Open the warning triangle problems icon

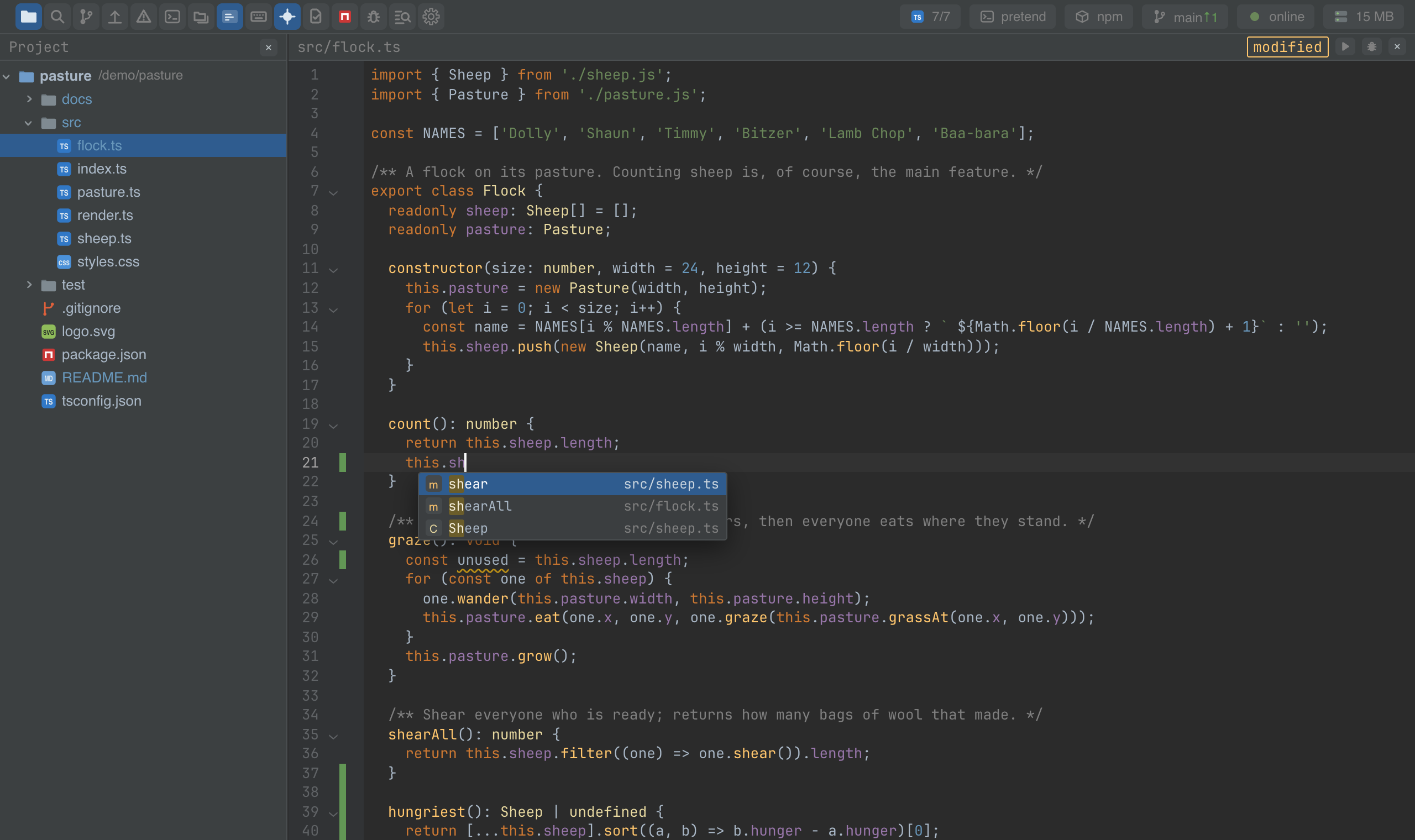pos(144,17)
